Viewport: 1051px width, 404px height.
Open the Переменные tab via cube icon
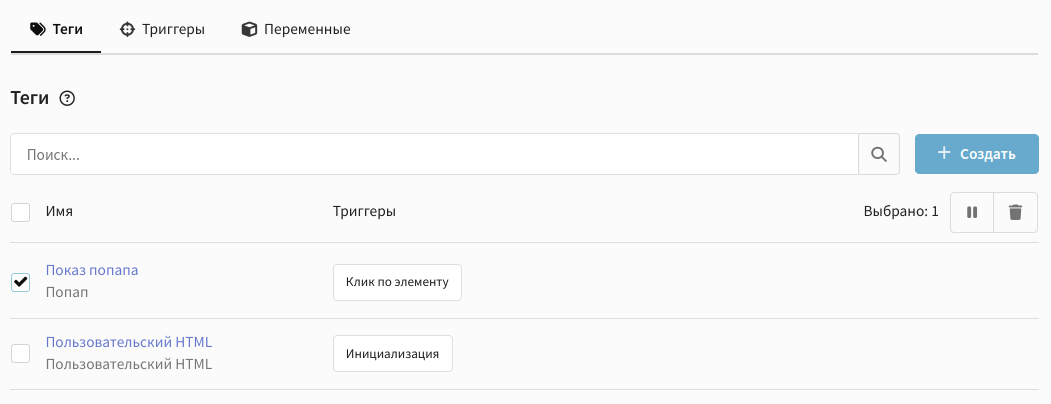[x=249, y=29]
